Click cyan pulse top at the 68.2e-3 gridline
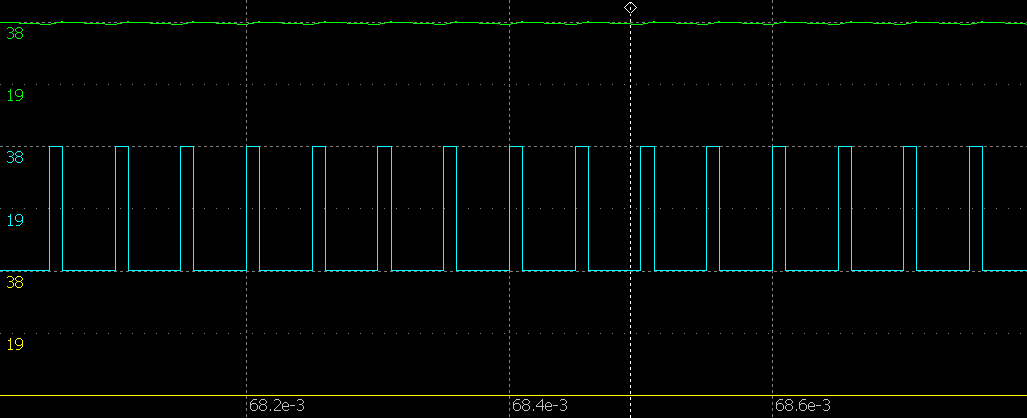Screen dimensions: 1027x418 253,147
